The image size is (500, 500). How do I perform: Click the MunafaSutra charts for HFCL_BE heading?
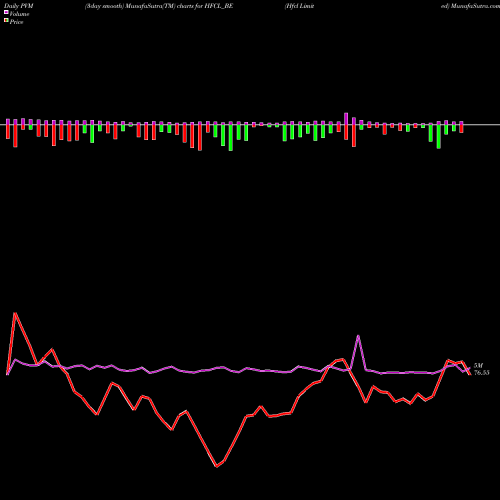(159, 6)
